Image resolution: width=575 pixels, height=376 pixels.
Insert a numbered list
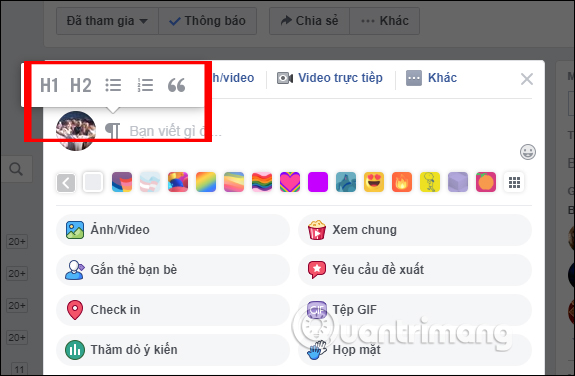145,85
